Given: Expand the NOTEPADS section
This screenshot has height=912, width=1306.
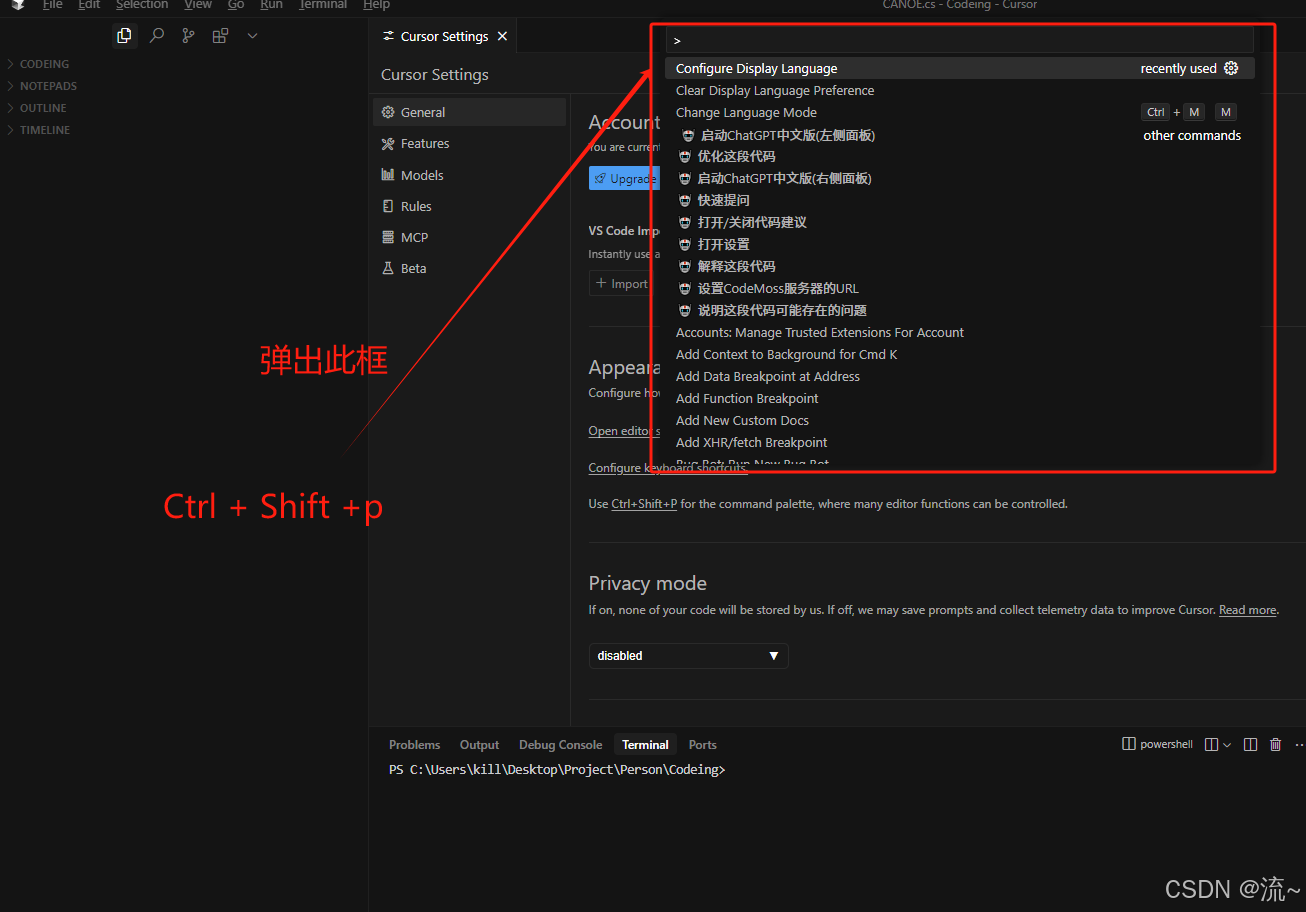Looking at the screenshot, I should pos(48,86).
